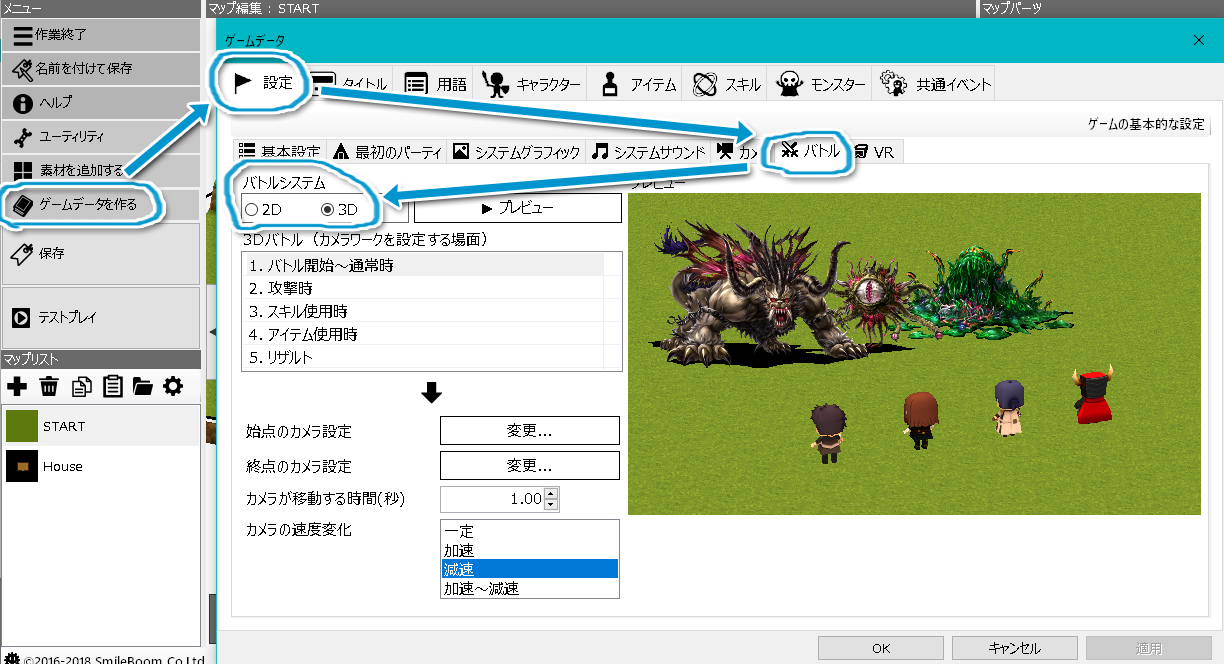Click 変更 for 終点のカメラ設定

click(x=530, y=466)
